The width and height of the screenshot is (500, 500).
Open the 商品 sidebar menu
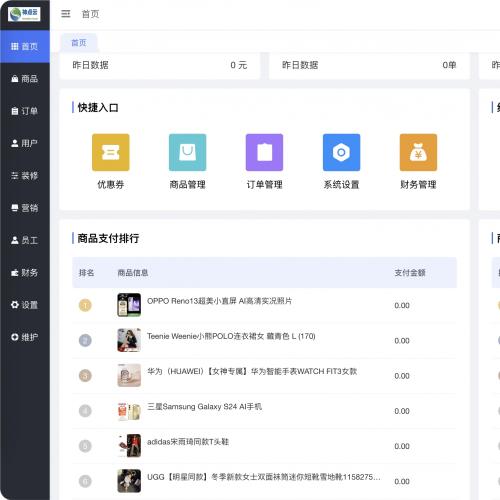point(25,79)
